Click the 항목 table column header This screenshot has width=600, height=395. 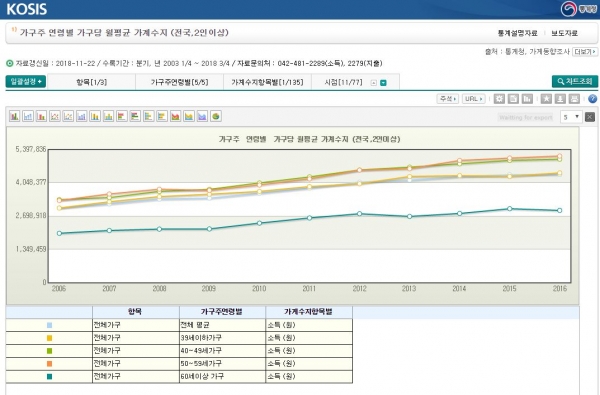pyautogui.click(x=135, y=312)
